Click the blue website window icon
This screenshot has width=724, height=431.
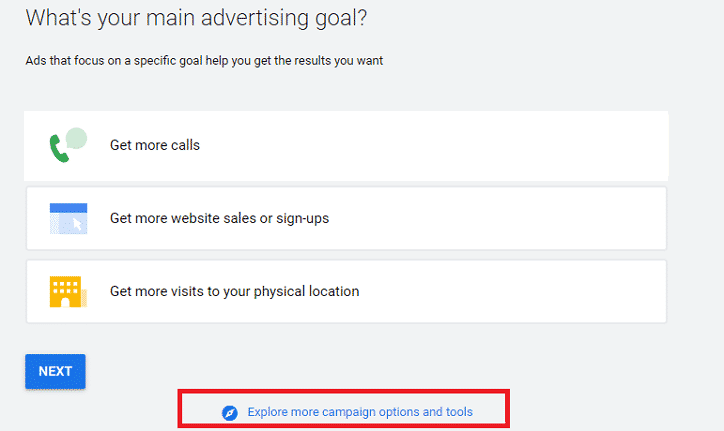pos(68,218)
